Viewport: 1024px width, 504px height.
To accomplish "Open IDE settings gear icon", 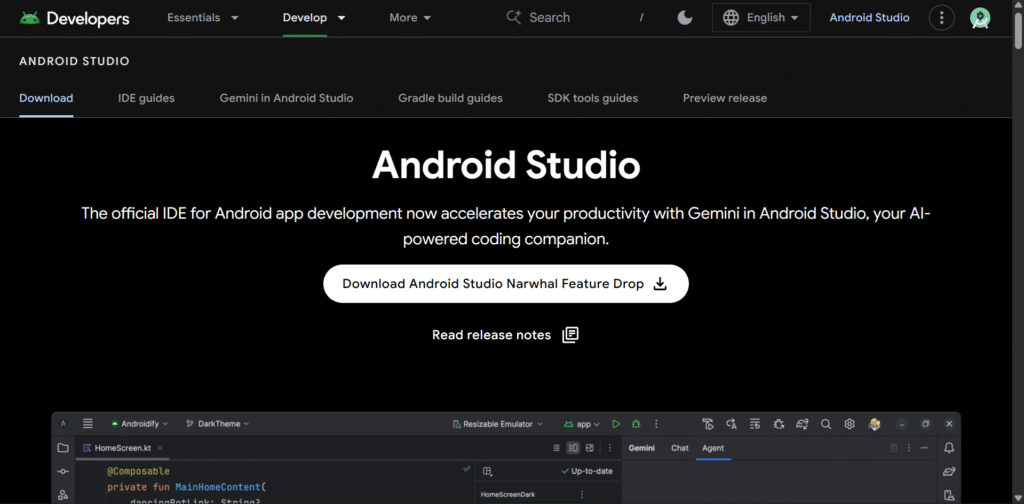I will click(x=849, y=424).
